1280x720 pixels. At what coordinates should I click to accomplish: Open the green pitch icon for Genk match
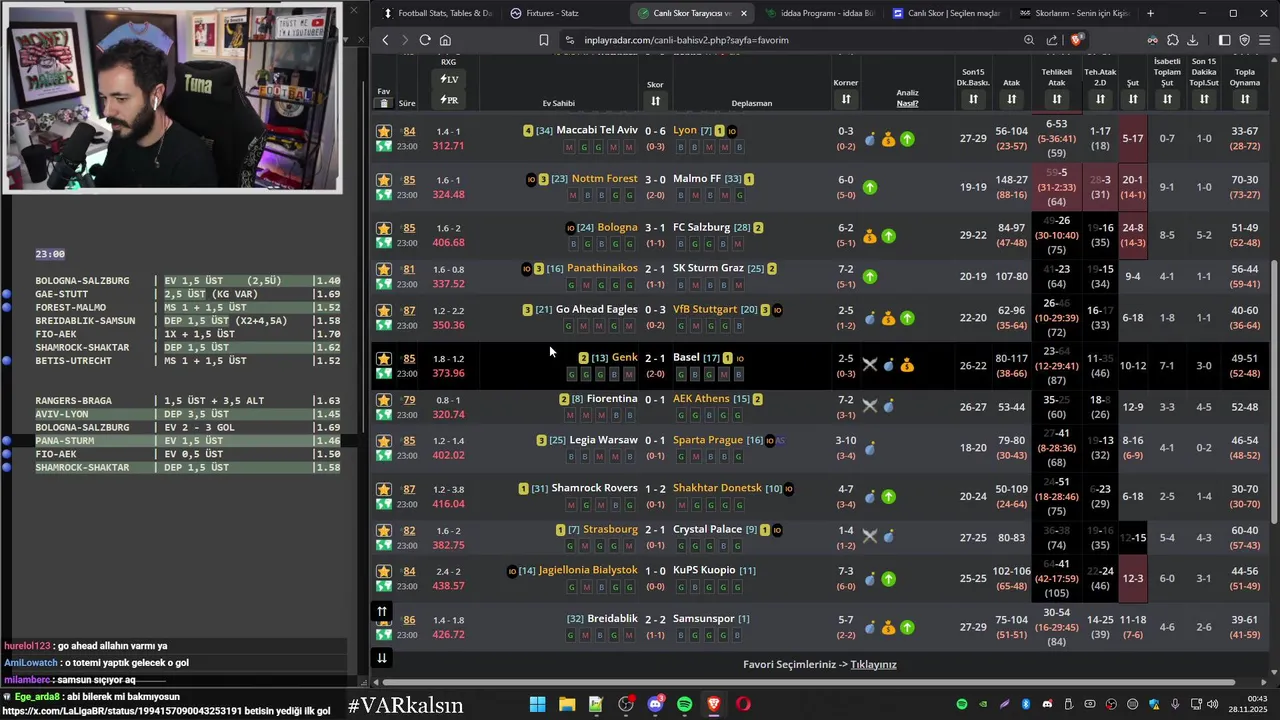(383, 373)
